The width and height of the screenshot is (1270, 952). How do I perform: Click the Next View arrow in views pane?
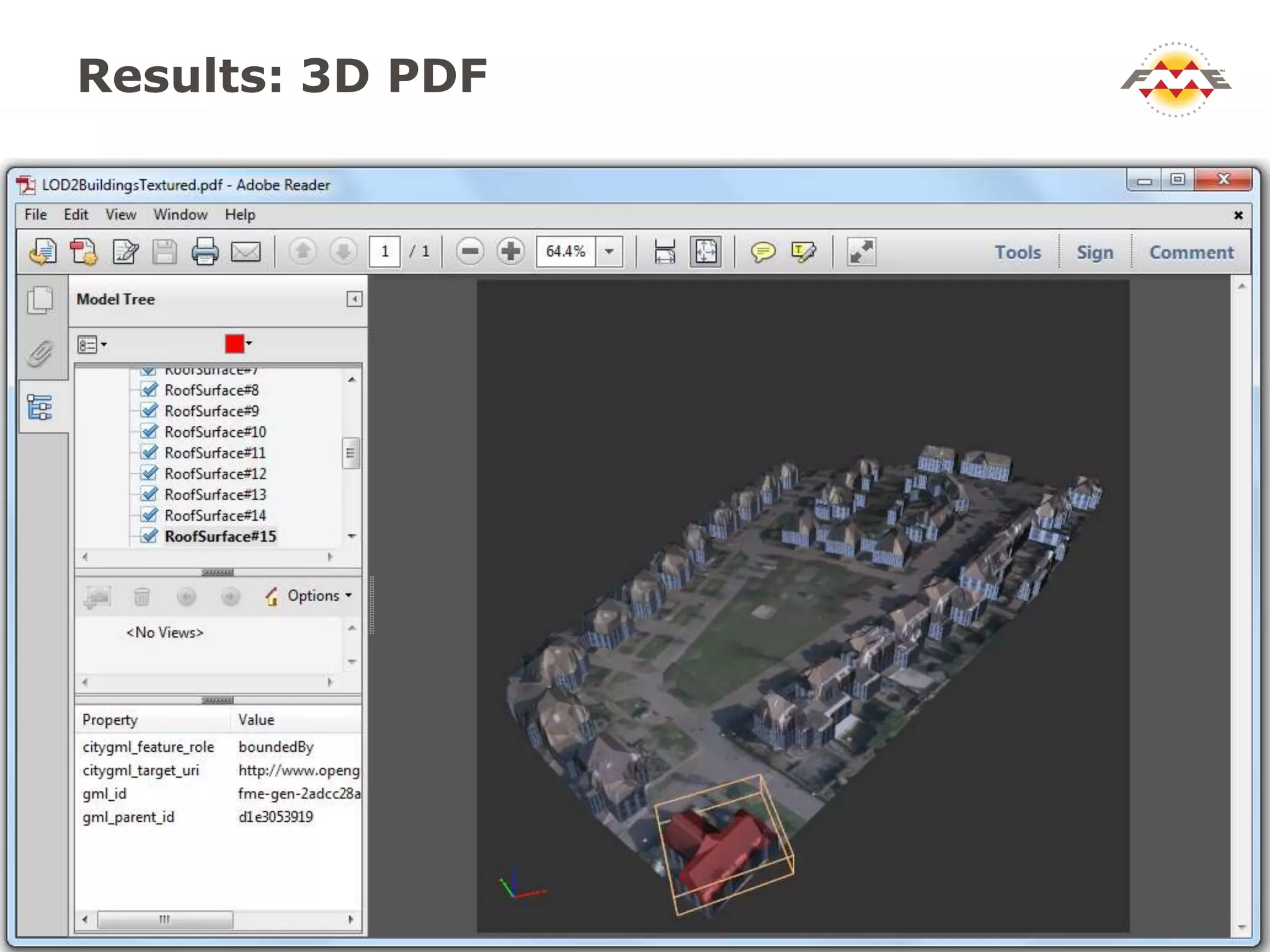(230, 596)
